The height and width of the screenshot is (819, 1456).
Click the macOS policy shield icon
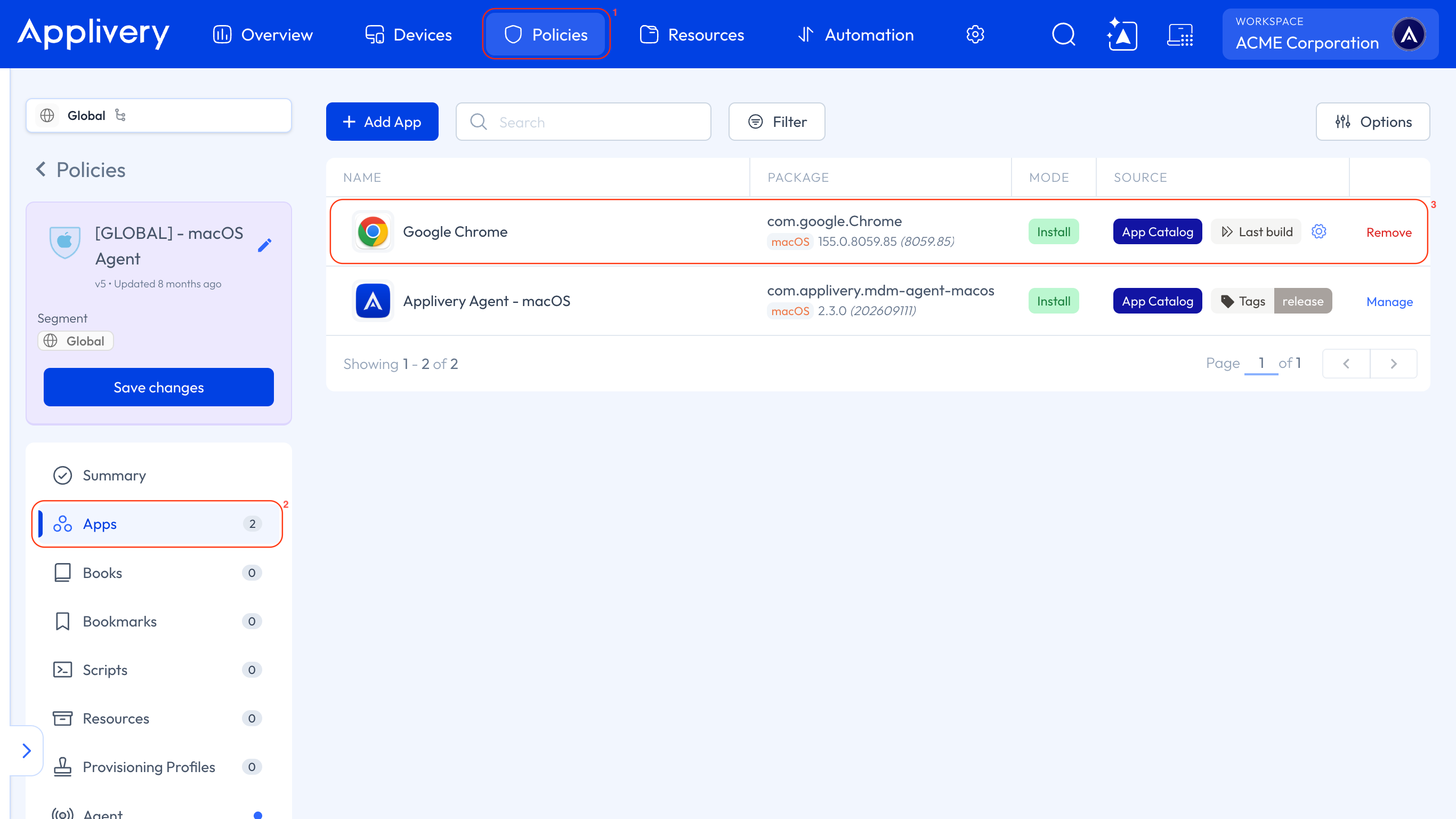tap(65, 242)
